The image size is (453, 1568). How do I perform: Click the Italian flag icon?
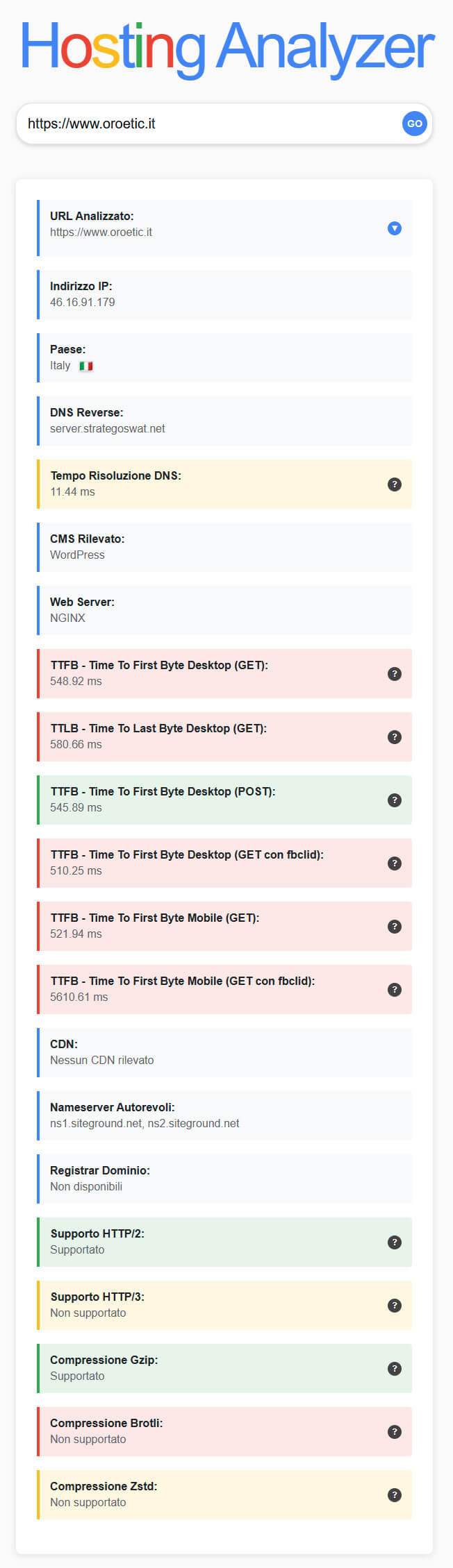86,366
